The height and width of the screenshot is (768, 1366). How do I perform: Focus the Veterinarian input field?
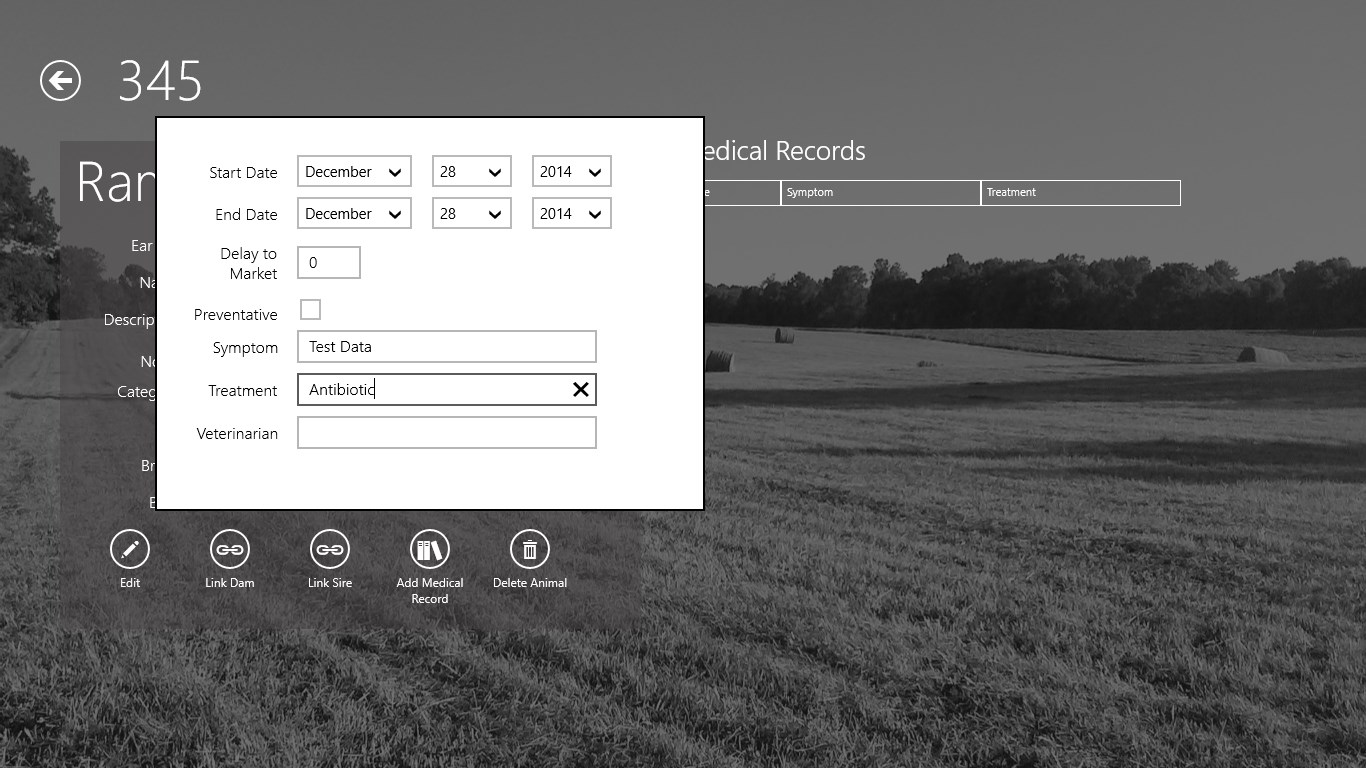coord(446,433)
